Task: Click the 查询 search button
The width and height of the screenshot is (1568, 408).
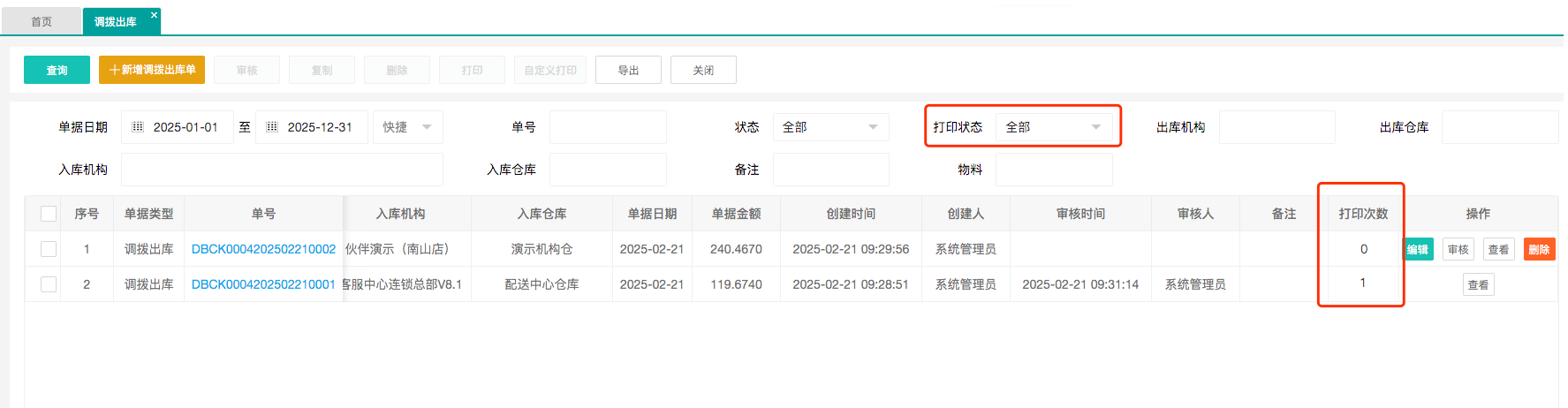Action: click(x=57, y=70)
